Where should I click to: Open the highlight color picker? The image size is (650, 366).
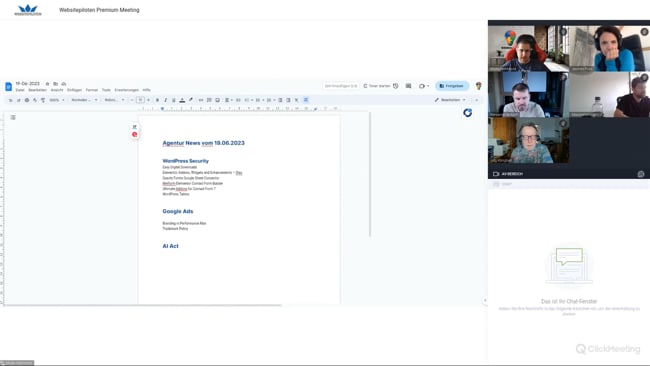(191, 100)
